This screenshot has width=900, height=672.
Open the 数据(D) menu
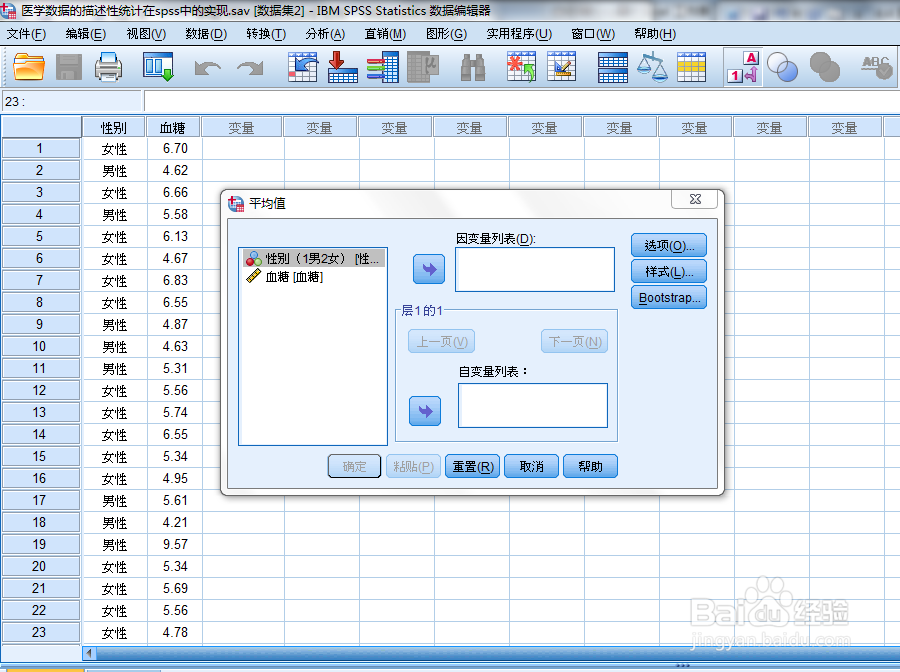[x=206, y=34]
